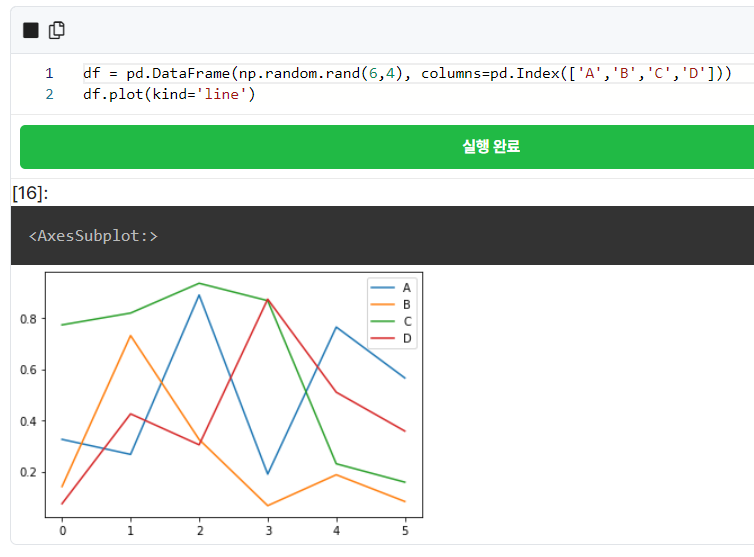Screen dimensions: 754x557
Task: Copy the code with the clipboard icon
Action: point(57,30)
